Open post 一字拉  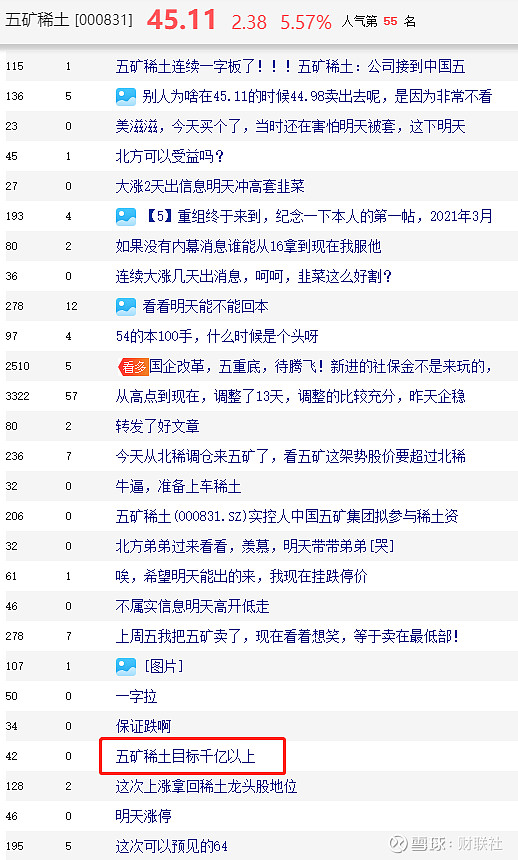tap(137, 696)
